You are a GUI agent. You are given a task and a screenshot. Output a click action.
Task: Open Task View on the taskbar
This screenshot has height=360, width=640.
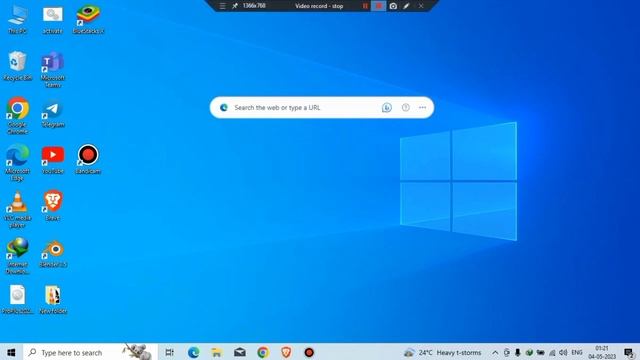[x=169, y=352]
